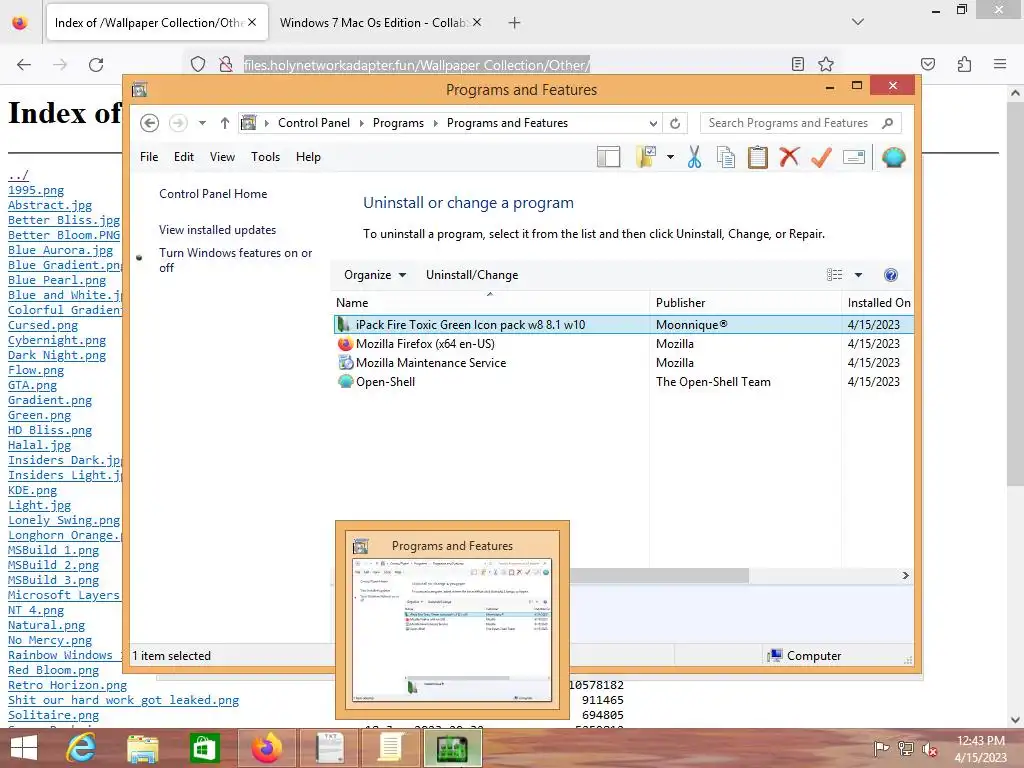Open recent locations dropdown arrow

tap(202, 123)
